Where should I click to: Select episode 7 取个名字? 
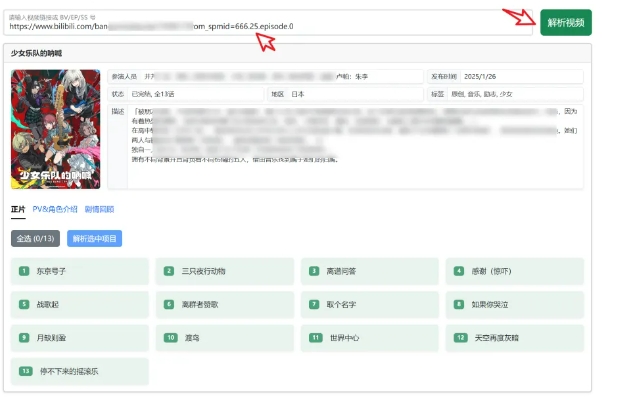pyautogui.click(x=370, y=305)
